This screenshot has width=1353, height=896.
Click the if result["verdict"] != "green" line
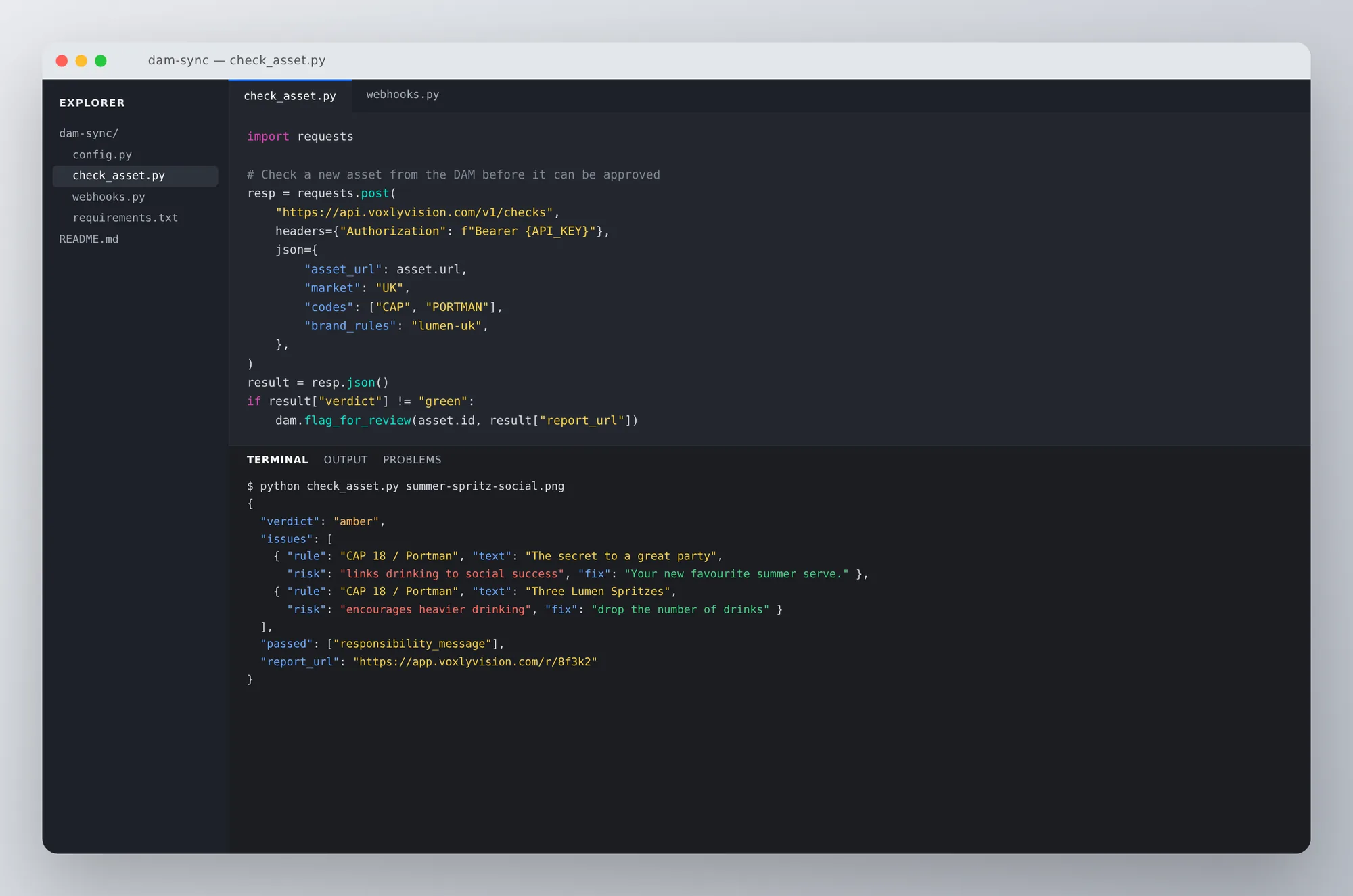click(x=361, y=402)
